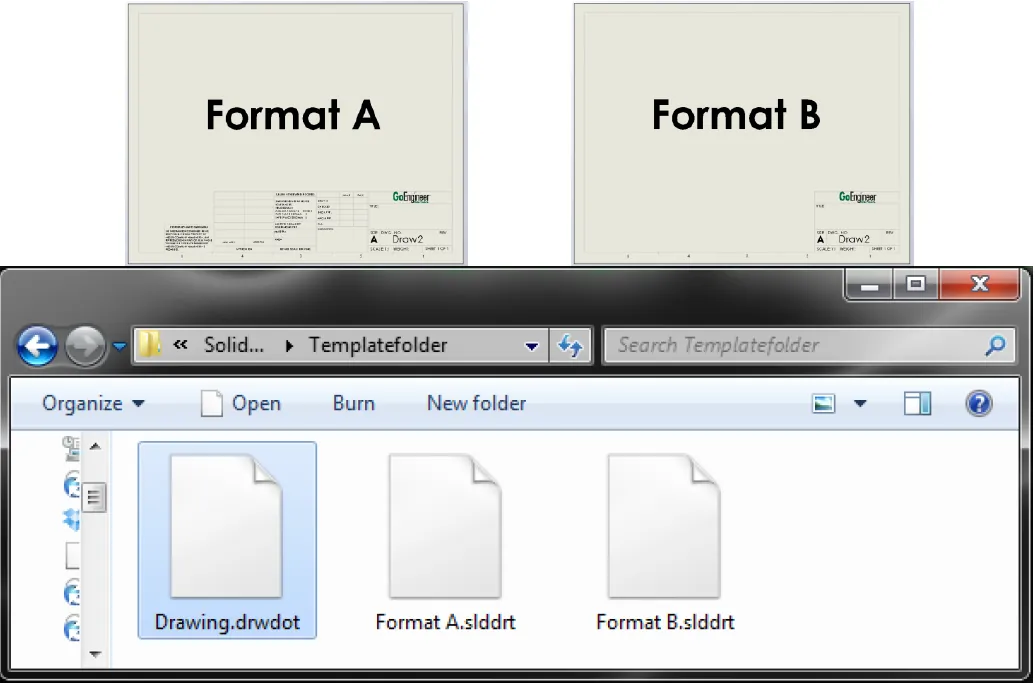Click Open in the command bar

point(255,403)
